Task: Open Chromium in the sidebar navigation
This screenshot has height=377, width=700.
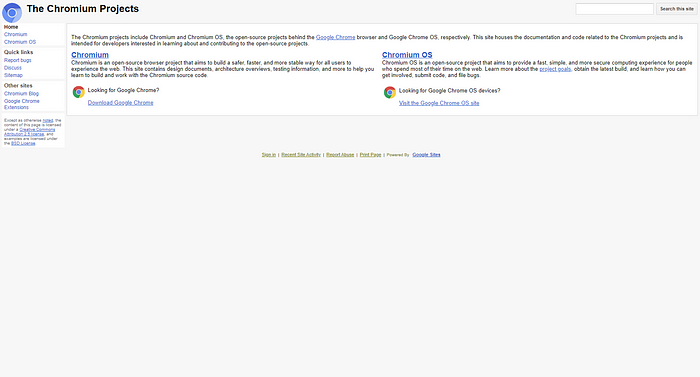Action: [x=16, y=34]
